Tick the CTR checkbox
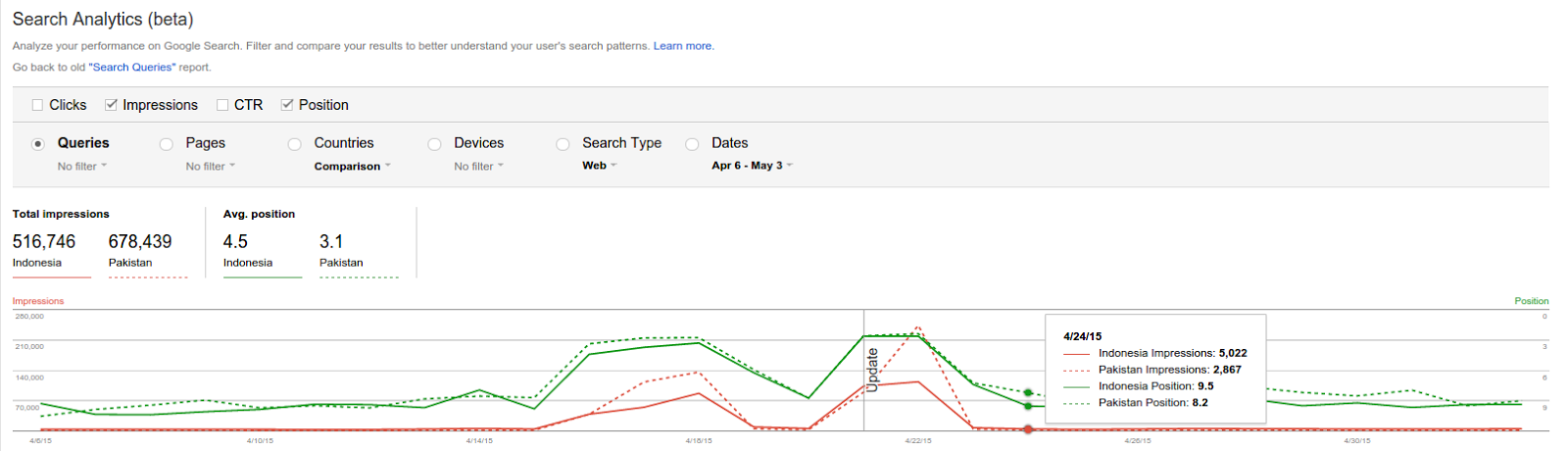 click(222, 105)
